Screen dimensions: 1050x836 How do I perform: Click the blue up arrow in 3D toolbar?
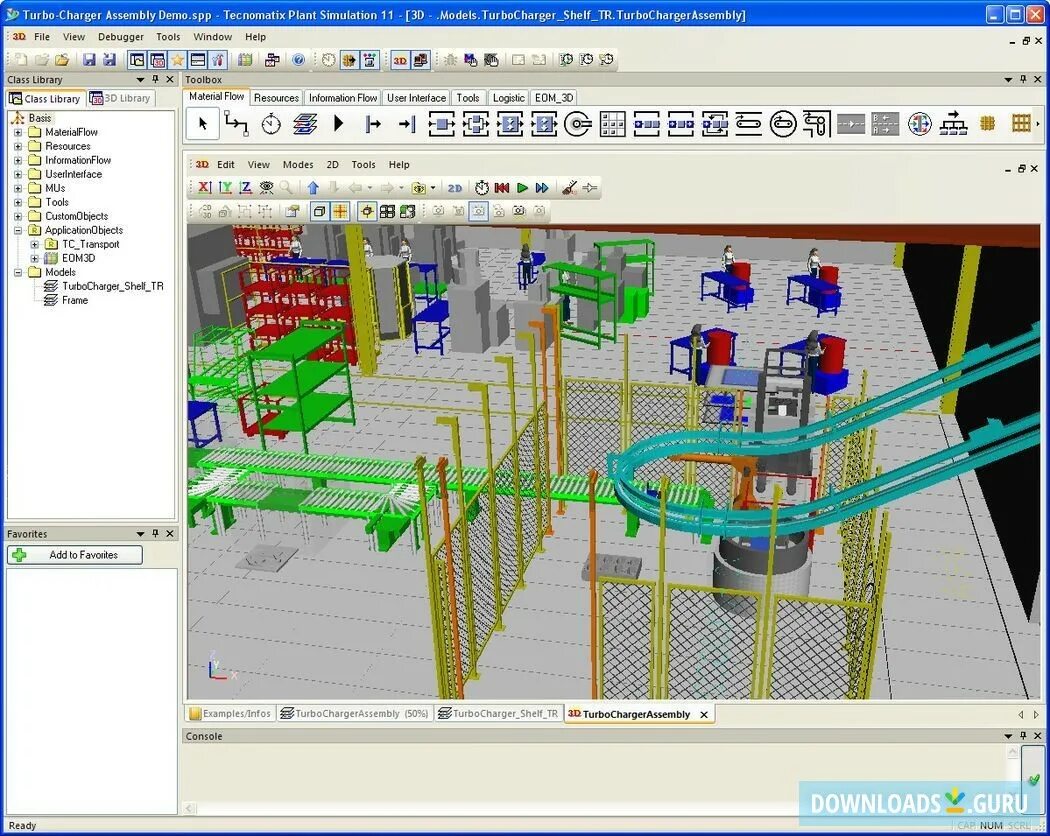(x=313, y=188)
